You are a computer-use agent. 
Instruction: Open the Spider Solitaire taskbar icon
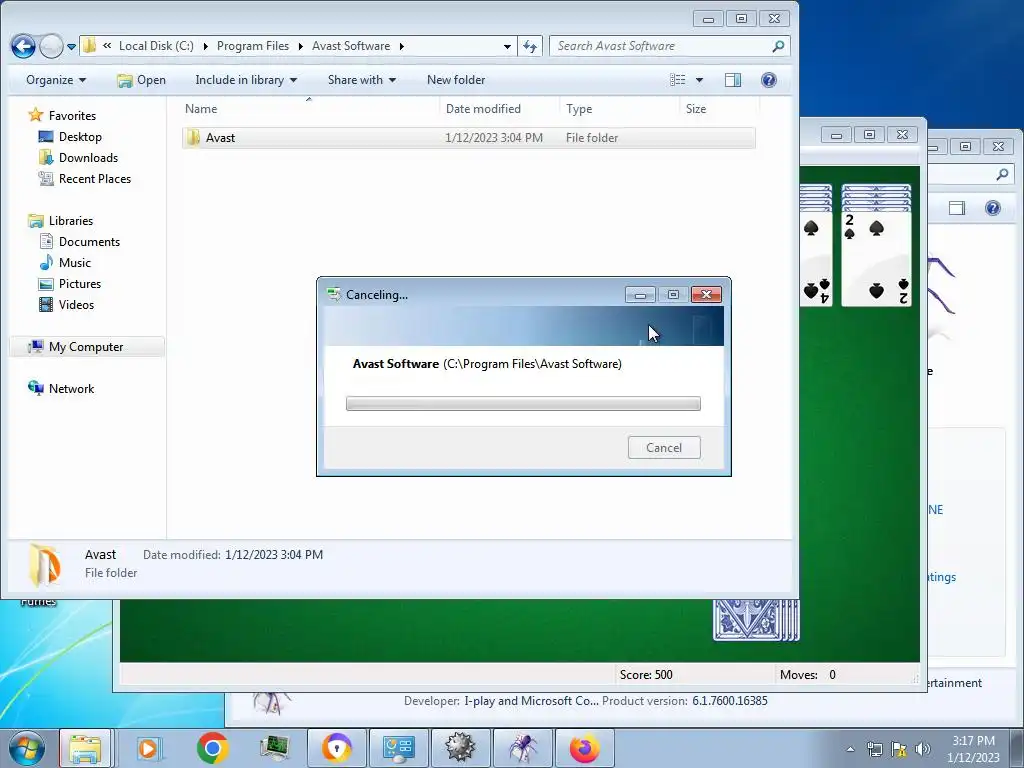pos(523,748)
